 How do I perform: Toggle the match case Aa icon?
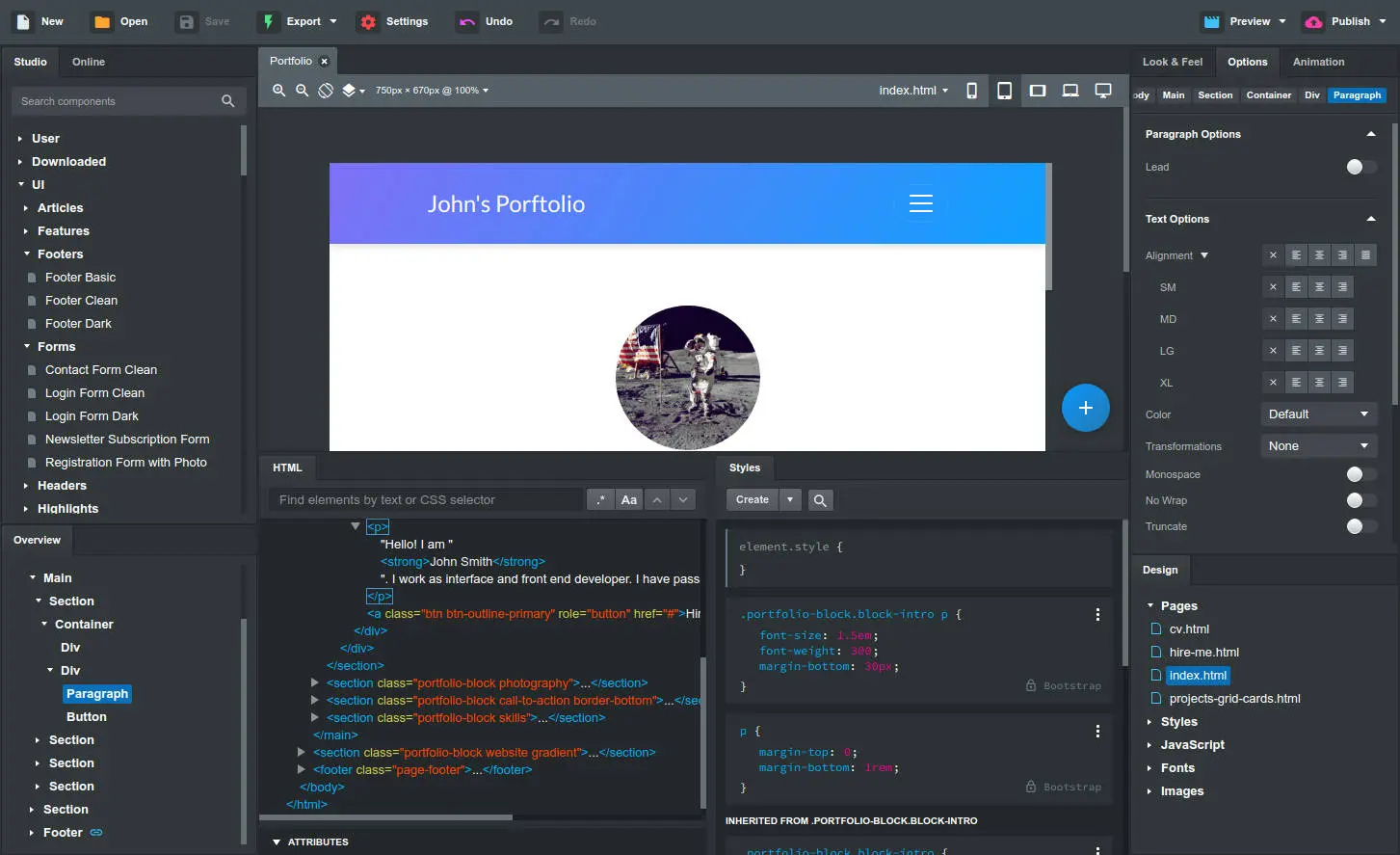pos(629,499)
